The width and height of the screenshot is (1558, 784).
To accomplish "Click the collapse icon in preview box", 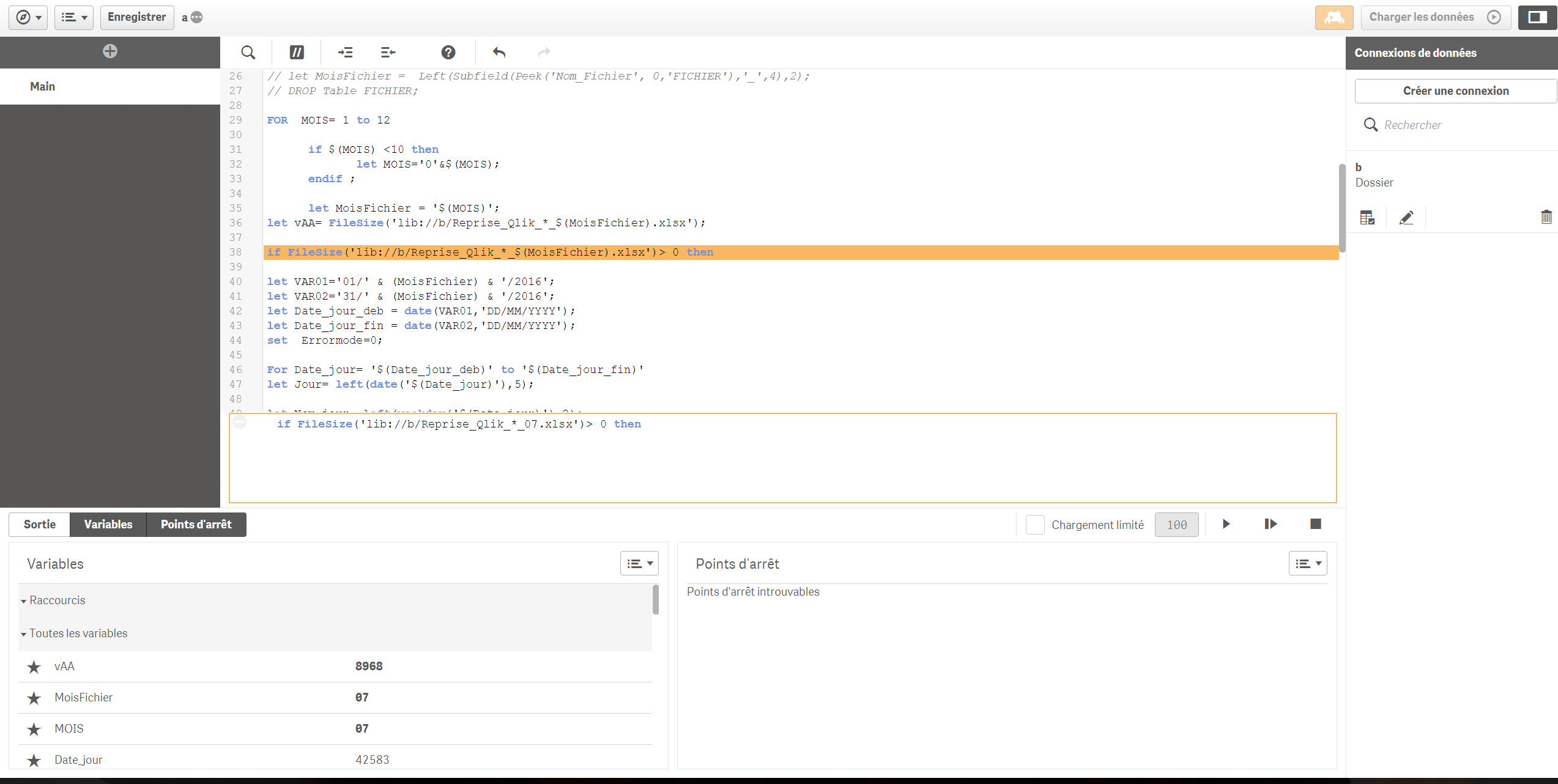I will pos(240,422).
